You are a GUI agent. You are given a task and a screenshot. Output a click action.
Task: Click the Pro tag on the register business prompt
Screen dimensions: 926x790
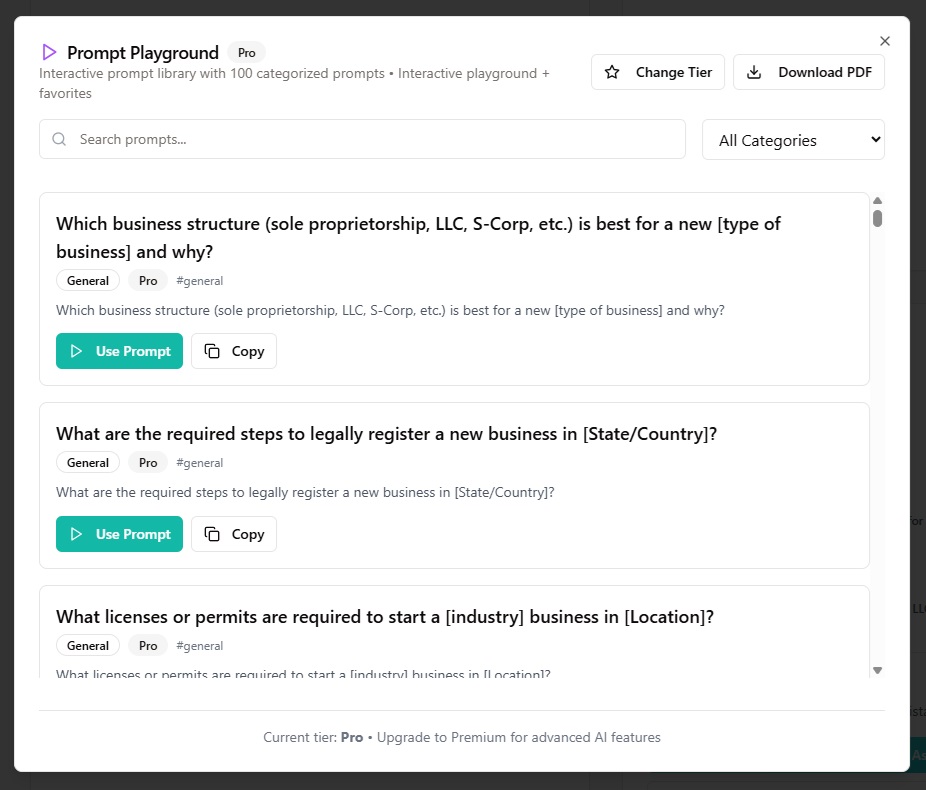click(148, 463)
